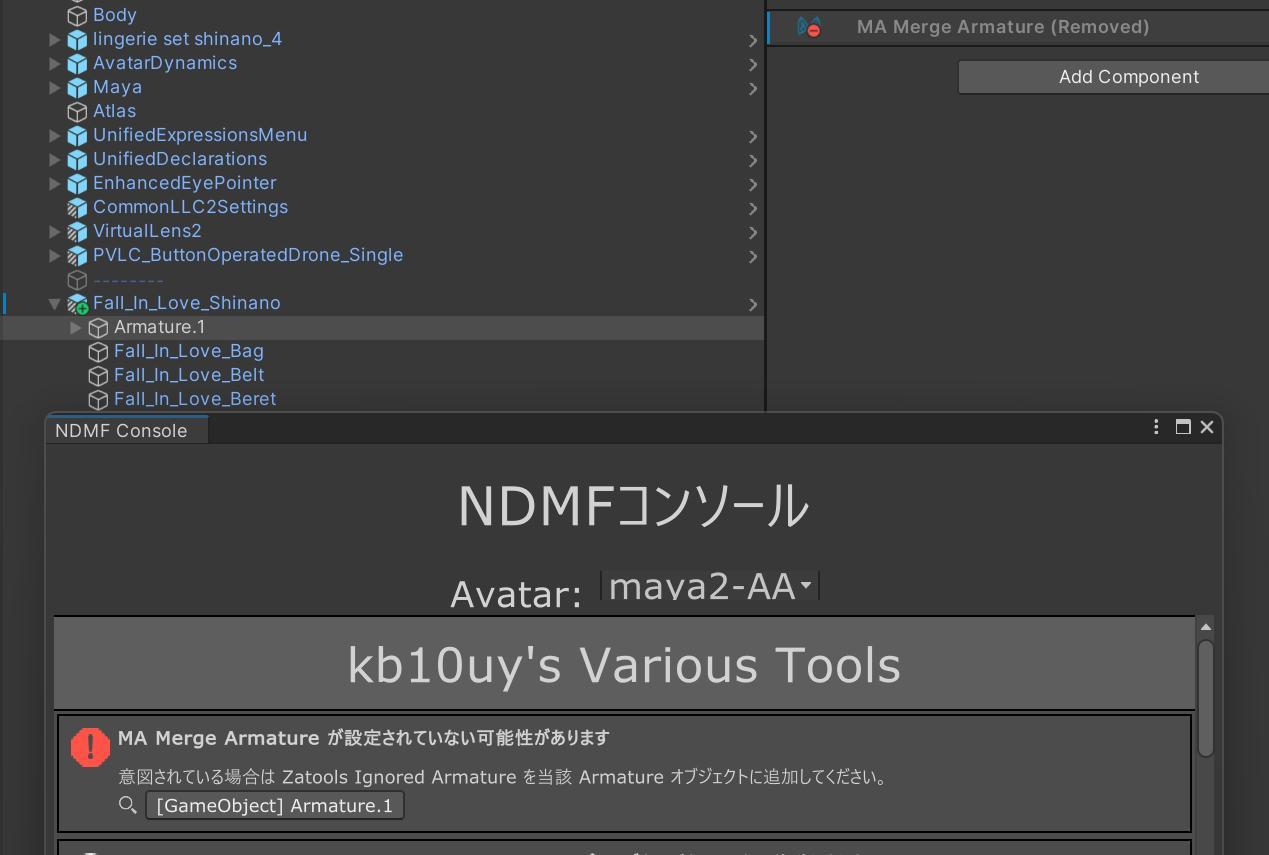The height and width of the screenshot is (855, 1269).
Task: Click the VirtualLens2 prefab cube icon
Action: tap(77, 231)
